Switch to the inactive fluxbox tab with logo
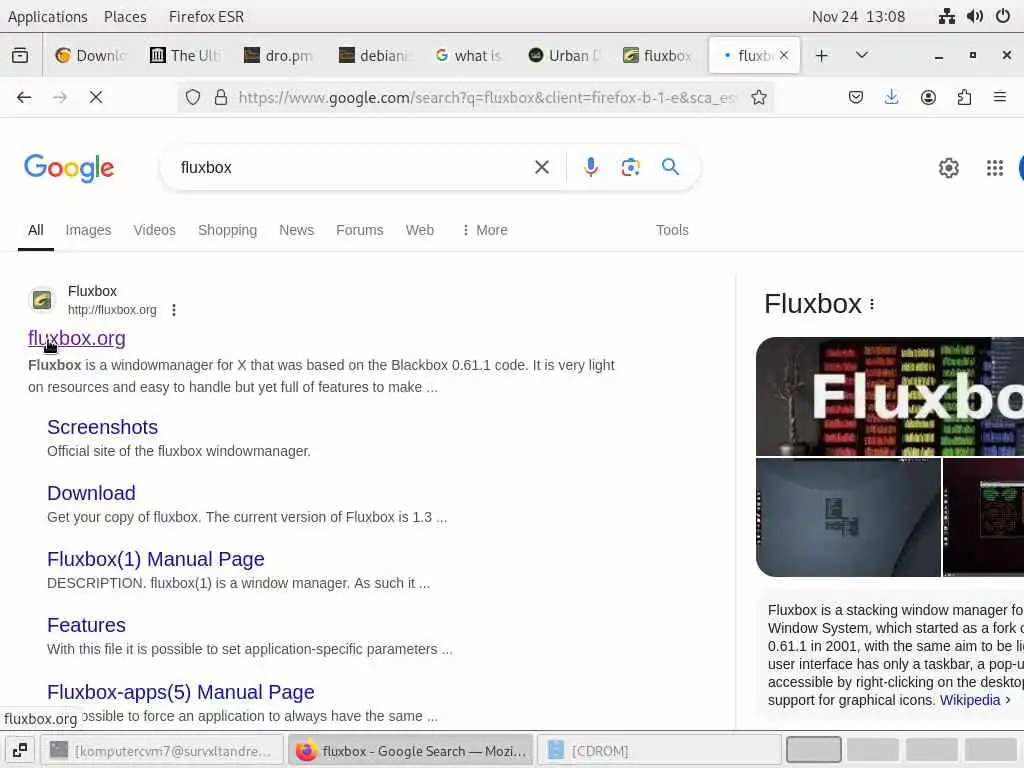The width and height of the screenshot is (1024, 768). tap(658, 56)
